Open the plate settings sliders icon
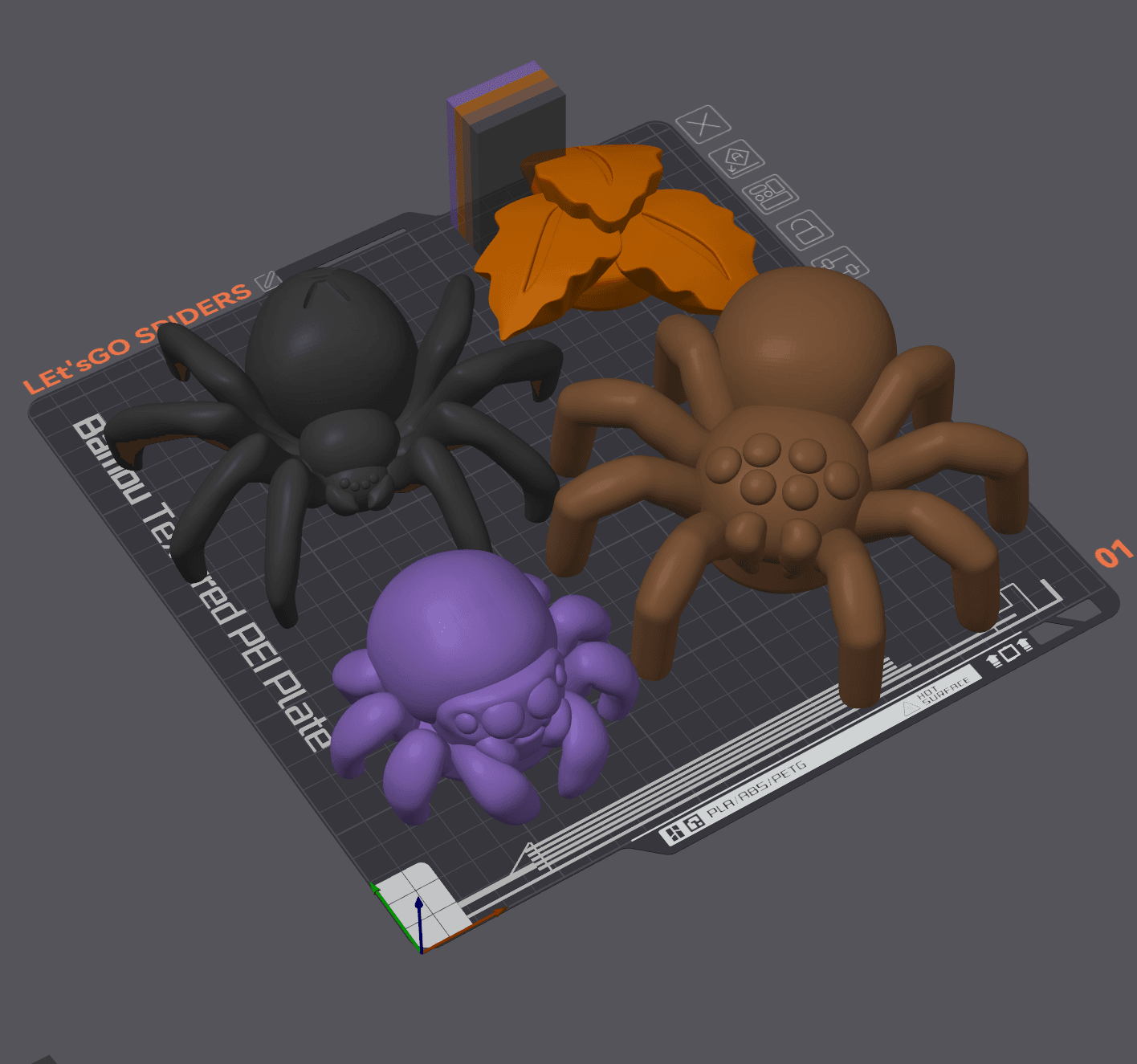The image size is (1137, 1064). point(841,263)
